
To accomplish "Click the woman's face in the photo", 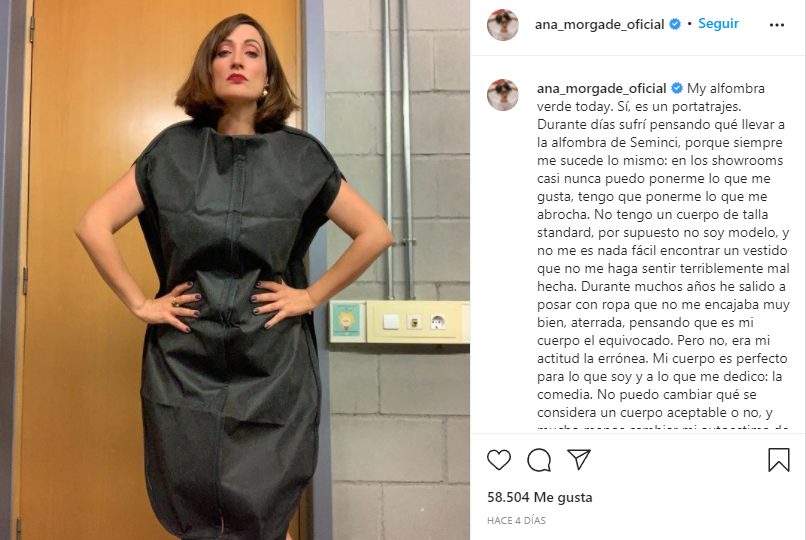I will [237, 62].
